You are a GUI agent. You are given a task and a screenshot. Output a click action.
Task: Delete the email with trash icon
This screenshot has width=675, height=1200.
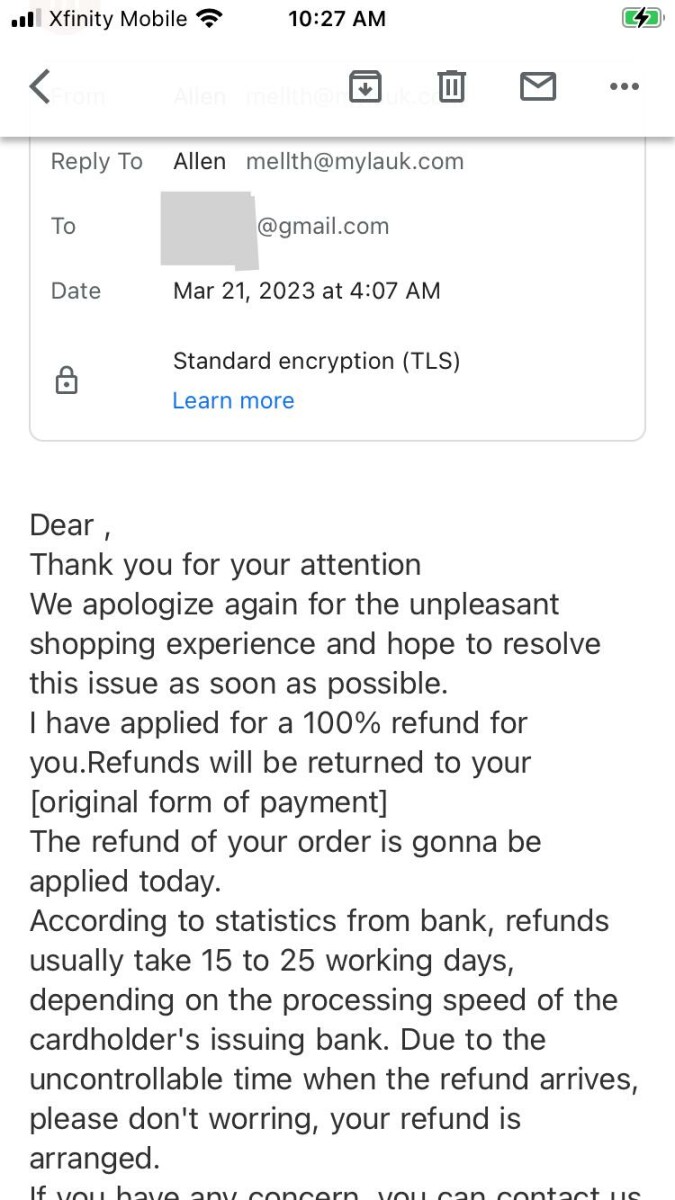coord(452,87)
